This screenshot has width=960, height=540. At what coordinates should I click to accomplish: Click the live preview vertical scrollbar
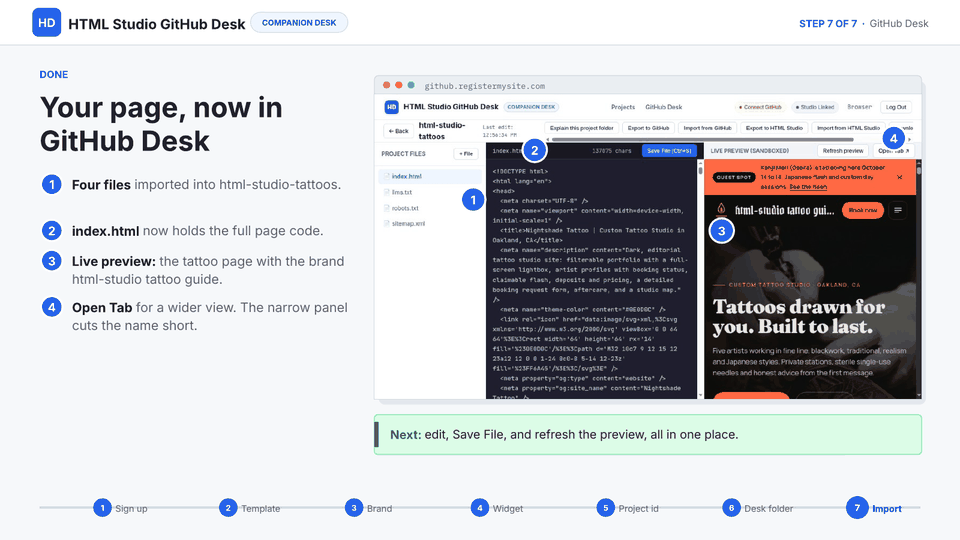click(x=918, y=279)
